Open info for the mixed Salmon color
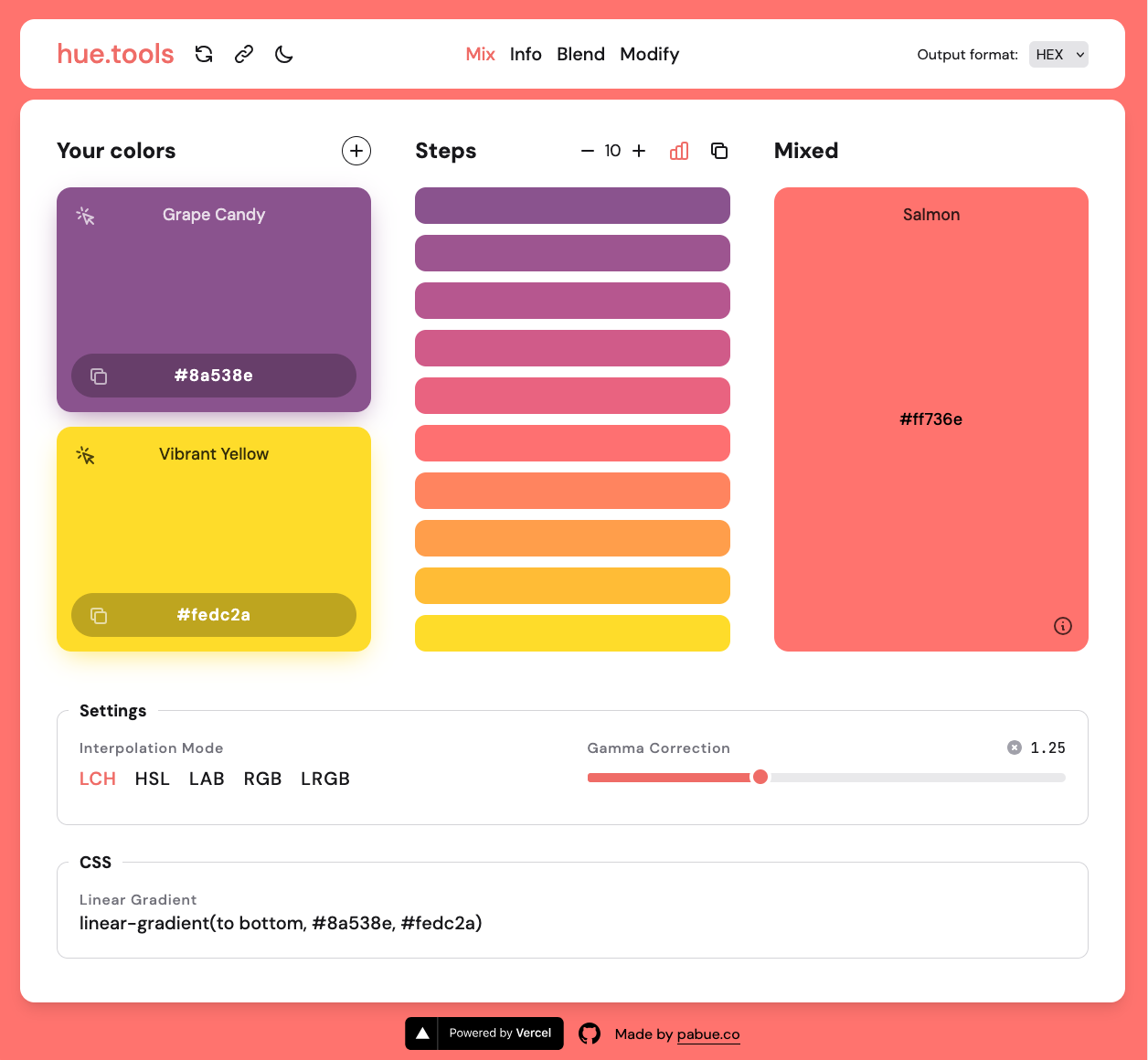This screenshot has width=1148, height=1060. pyautogui.click(x=1062, y=626)
